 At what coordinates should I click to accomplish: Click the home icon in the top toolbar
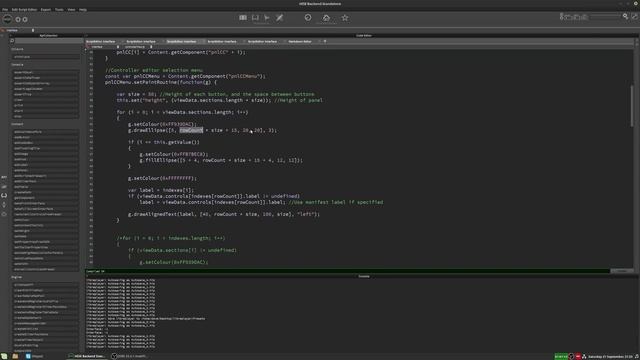coord(326,18)
